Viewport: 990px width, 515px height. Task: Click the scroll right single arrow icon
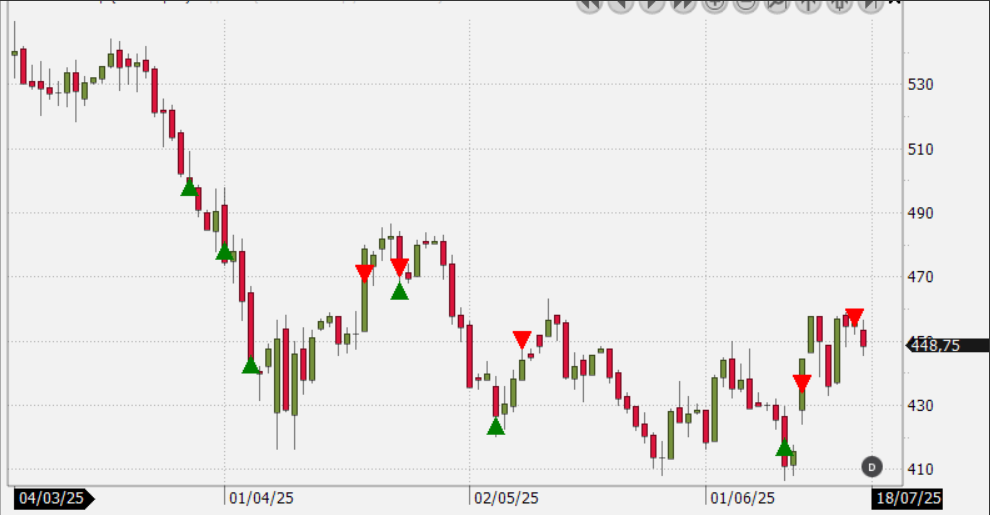coord(651,4)
